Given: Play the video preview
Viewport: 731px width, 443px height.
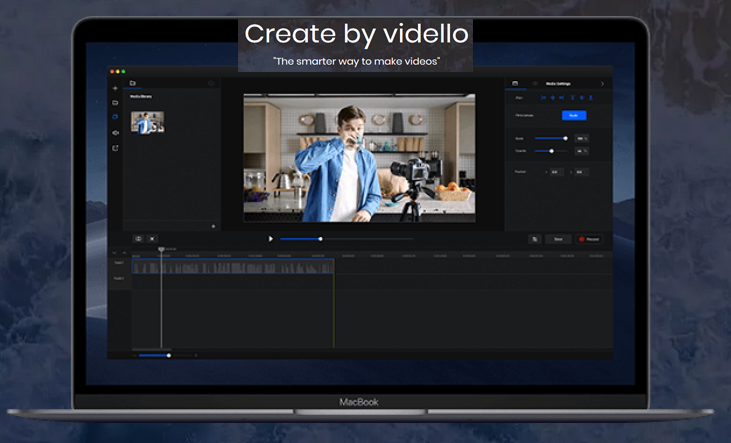Looking at the screenshot, I should [270, 239].
